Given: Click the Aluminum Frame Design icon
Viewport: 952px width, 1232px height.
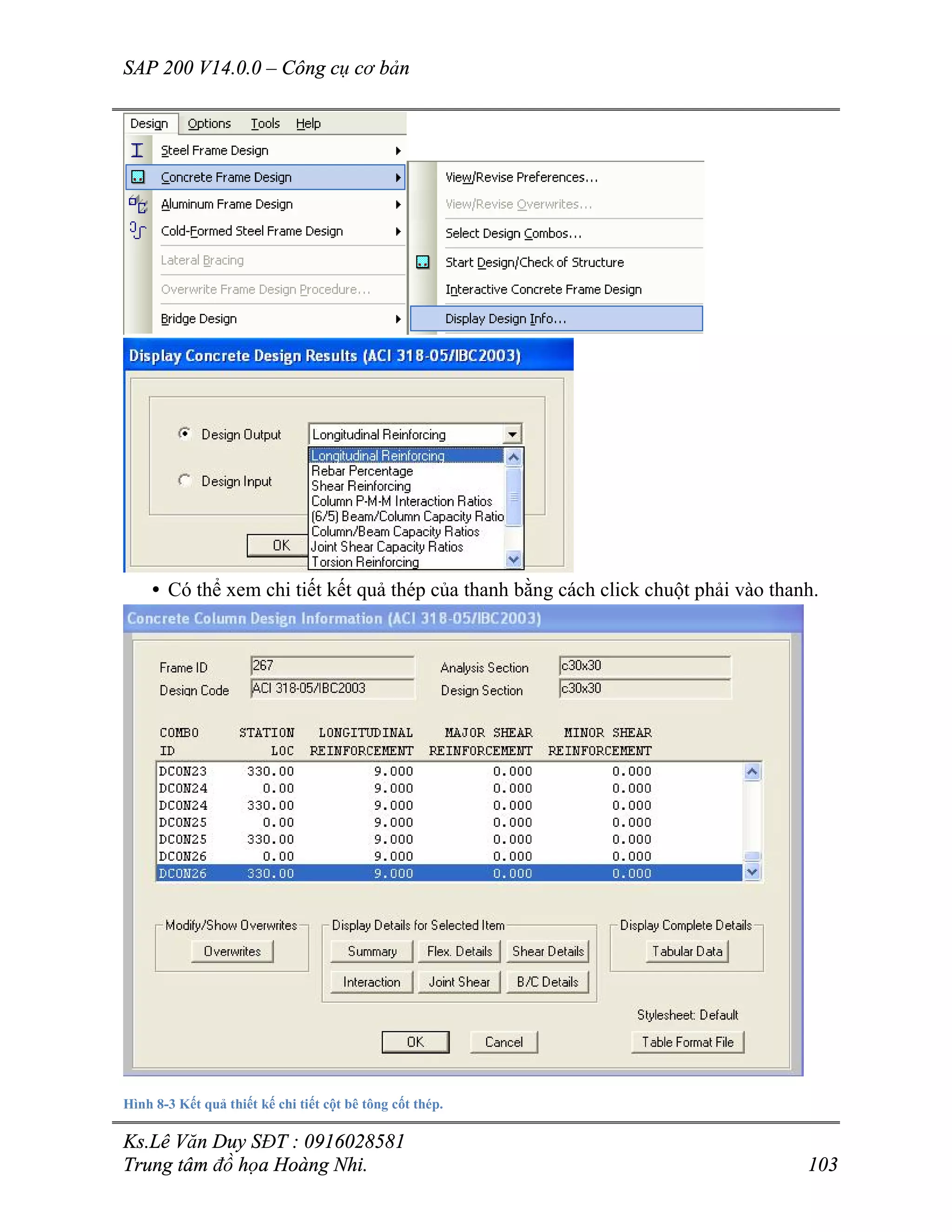Looking at the screenshot, I should pyautogui.click(x=138, y=204).
